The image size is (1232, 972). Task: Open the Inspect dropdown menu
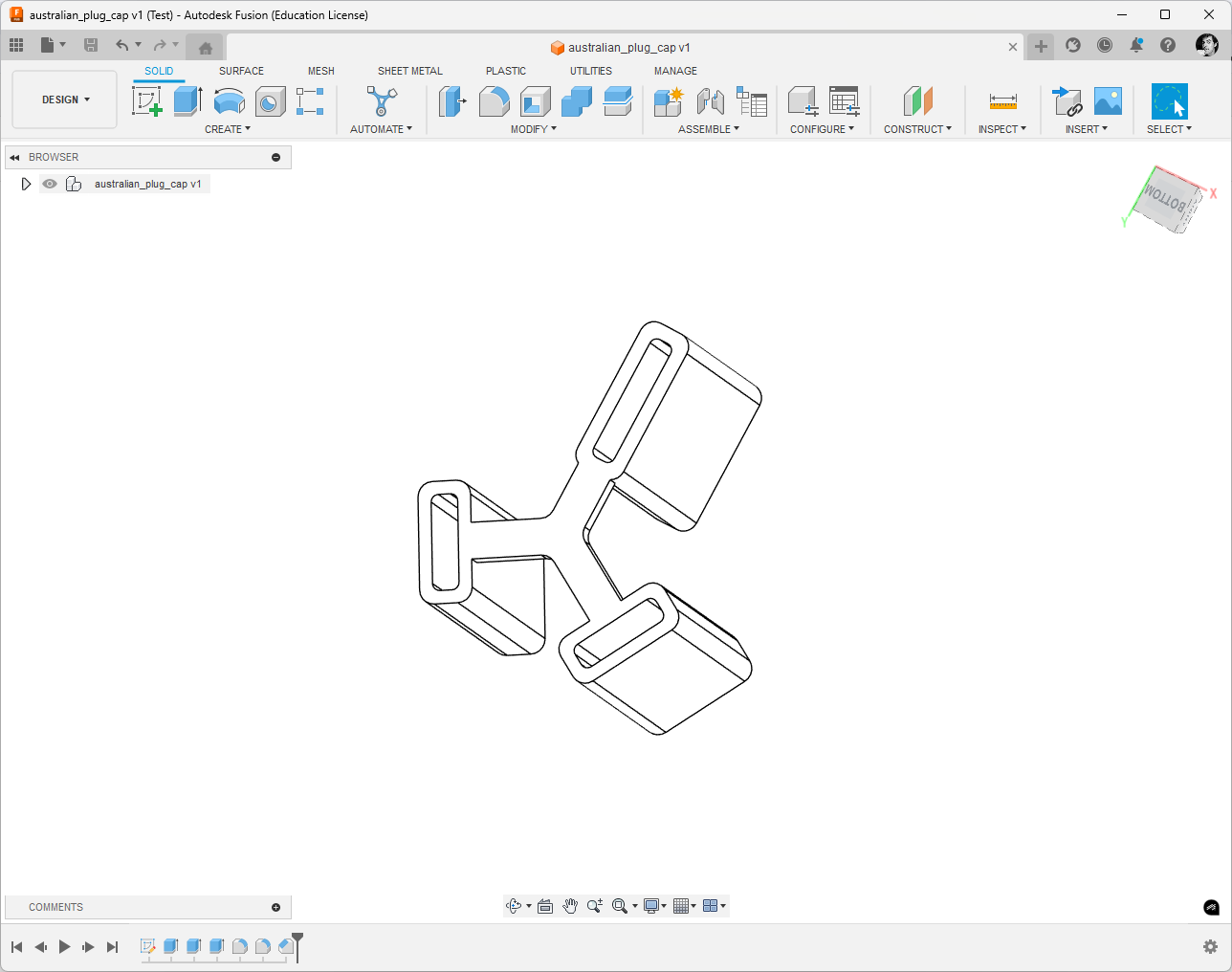pos(1001,129)
